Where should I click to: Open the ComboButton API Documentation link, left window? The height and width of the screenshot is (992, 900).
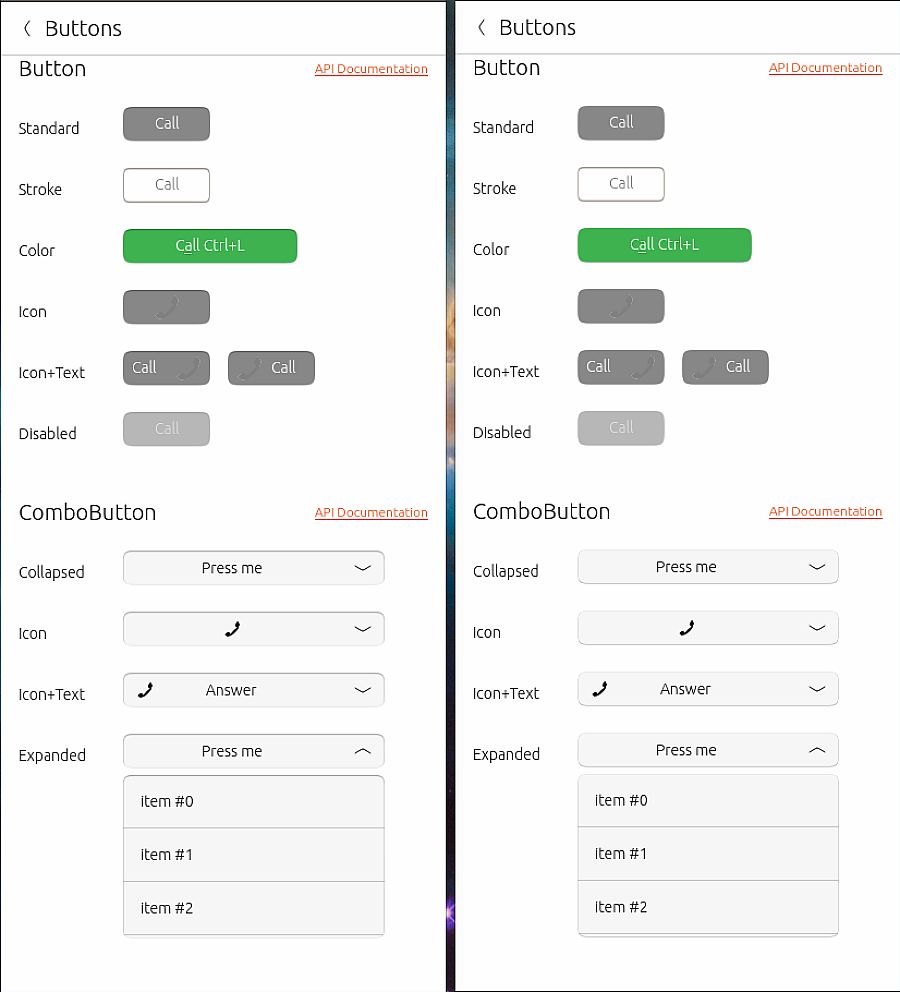coord(371,513)
